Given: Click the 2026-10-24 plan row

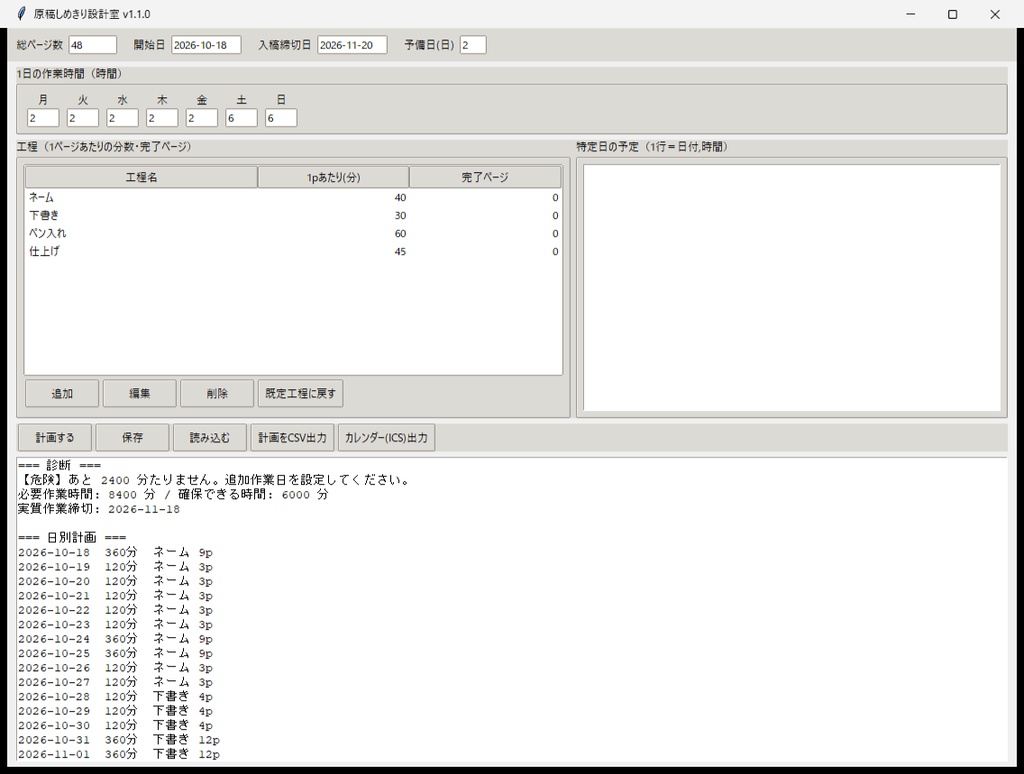Looking at the screenshot, I should [116, 639].
